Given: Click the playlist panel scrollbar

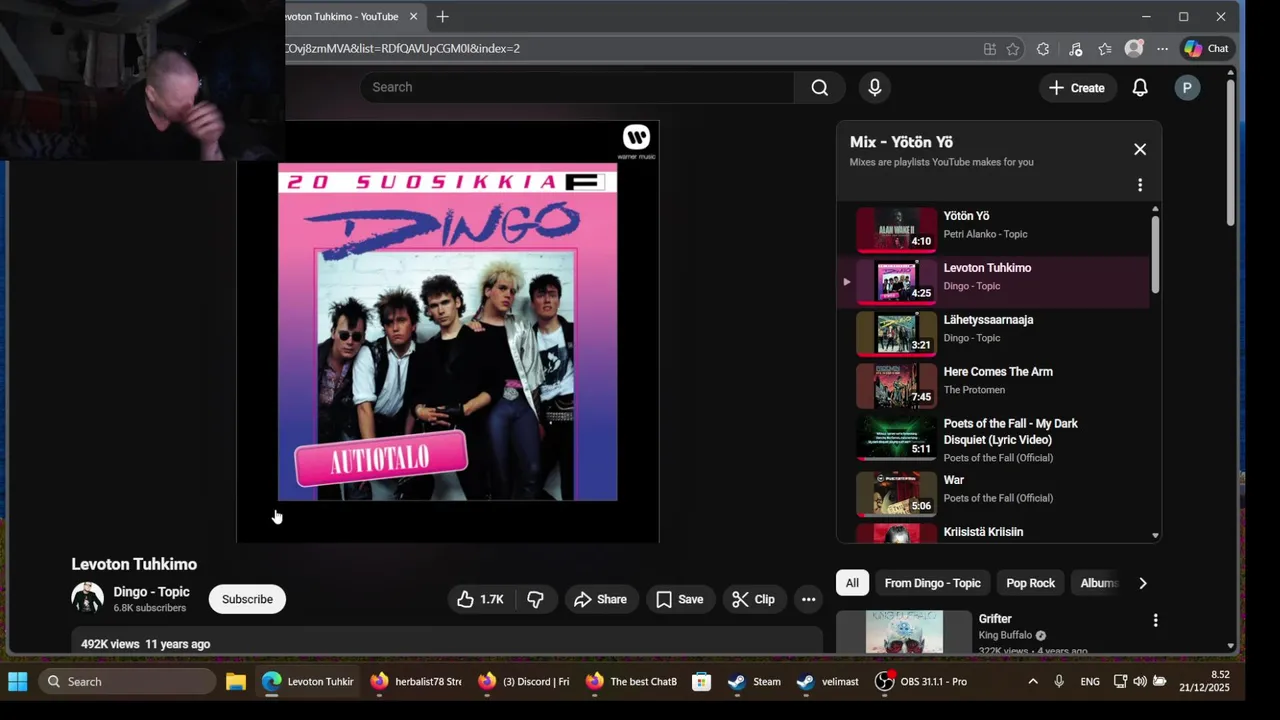Looking at the screenshot, I should point(1156,254).
